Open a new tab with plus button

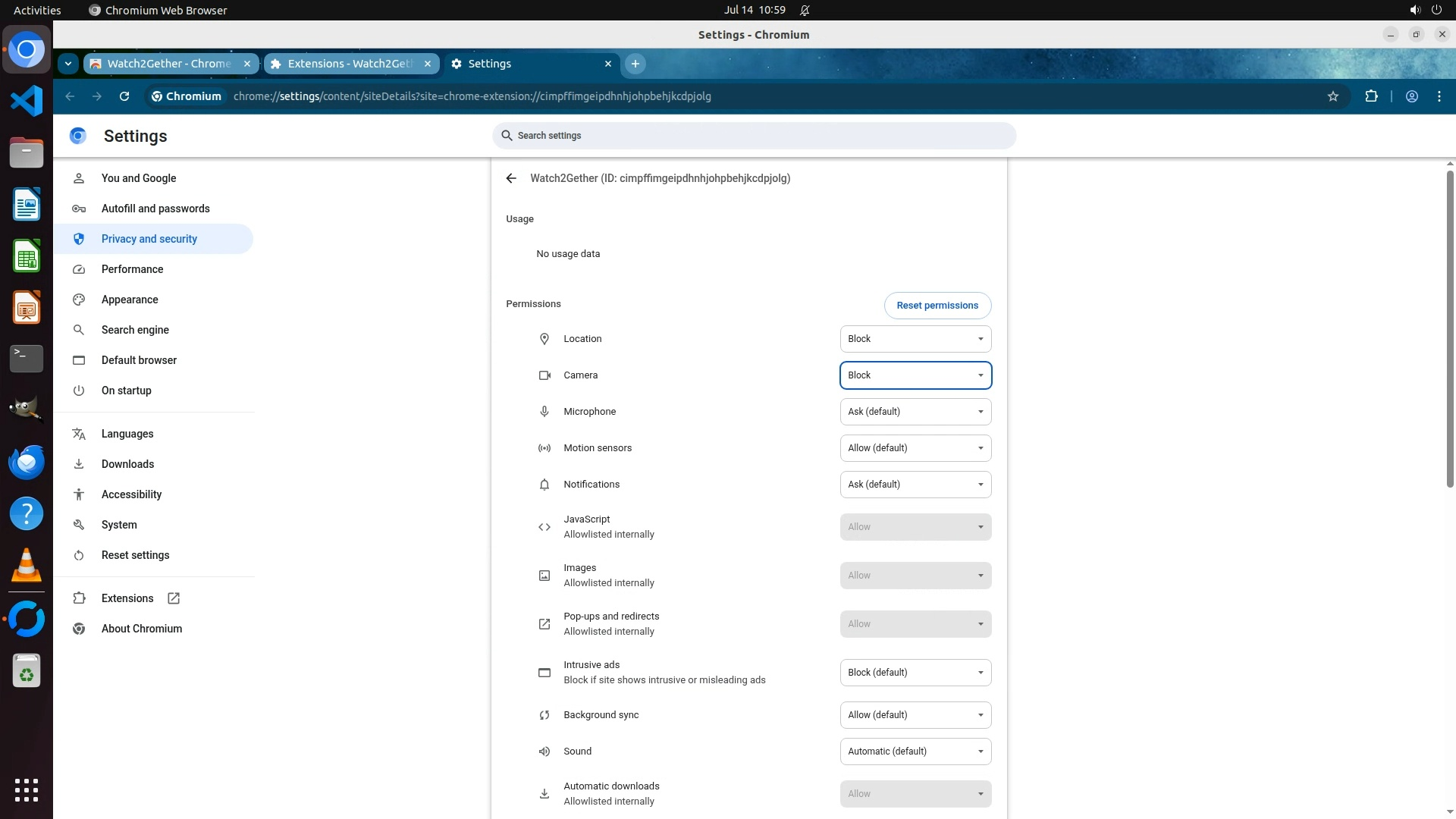(x=635, y=64)
